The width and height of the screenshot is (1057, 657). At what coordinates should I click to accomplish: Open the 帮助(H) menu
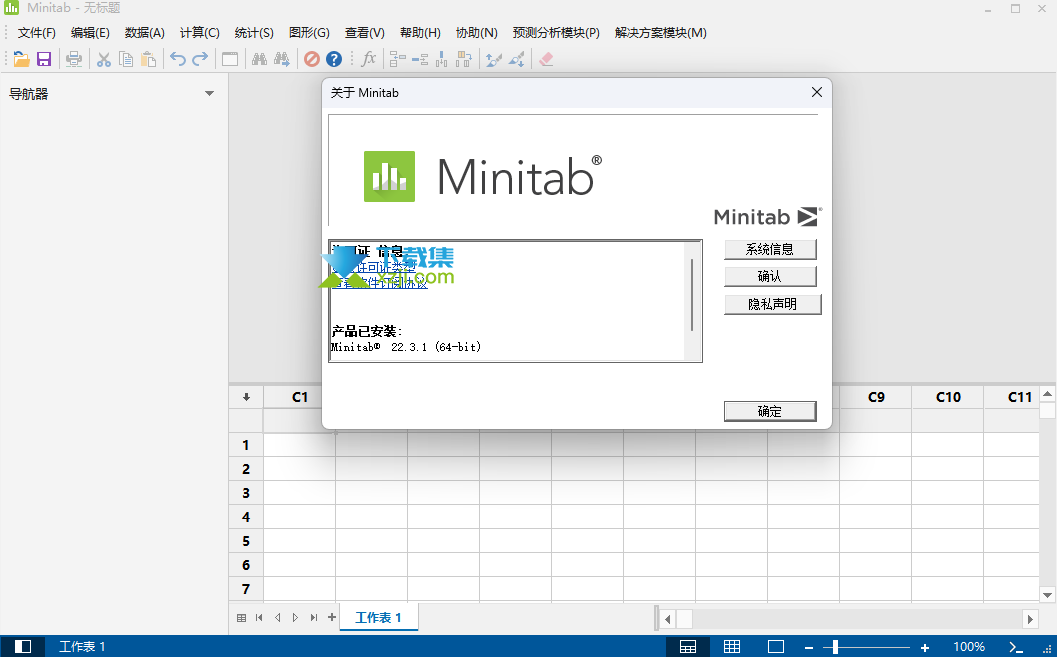420,32
